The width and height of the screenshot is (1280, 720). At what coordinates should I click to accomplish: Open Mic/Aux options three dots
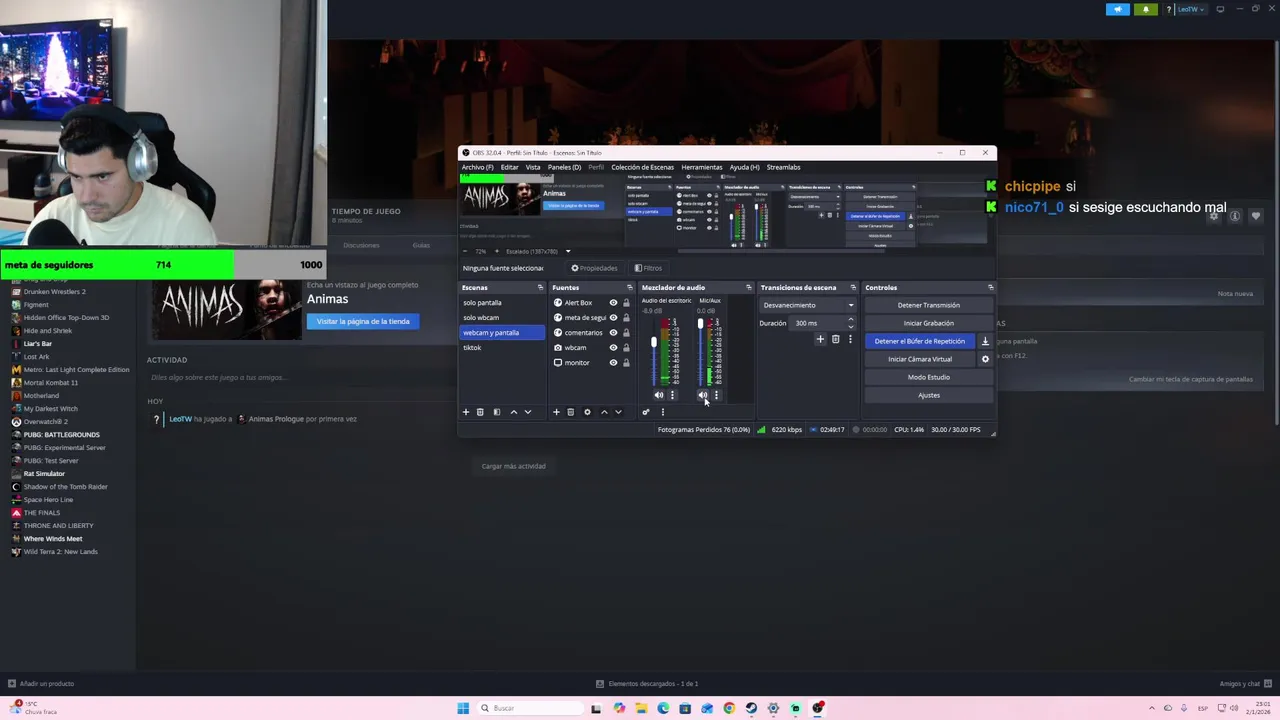coord(716,395)
